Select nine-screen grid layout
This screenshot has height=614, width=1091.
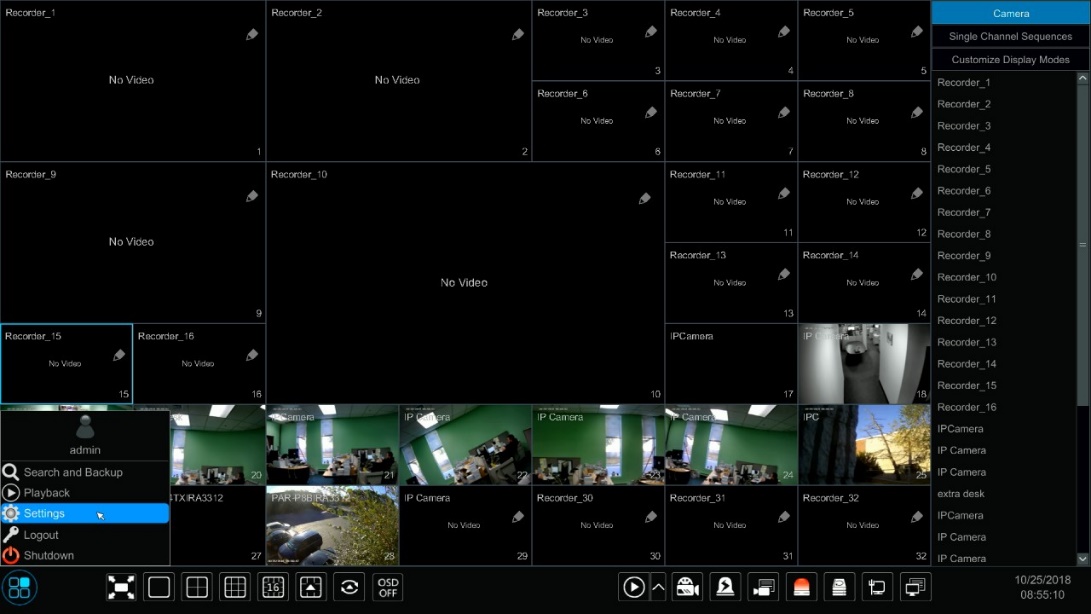tap(235, 587)
